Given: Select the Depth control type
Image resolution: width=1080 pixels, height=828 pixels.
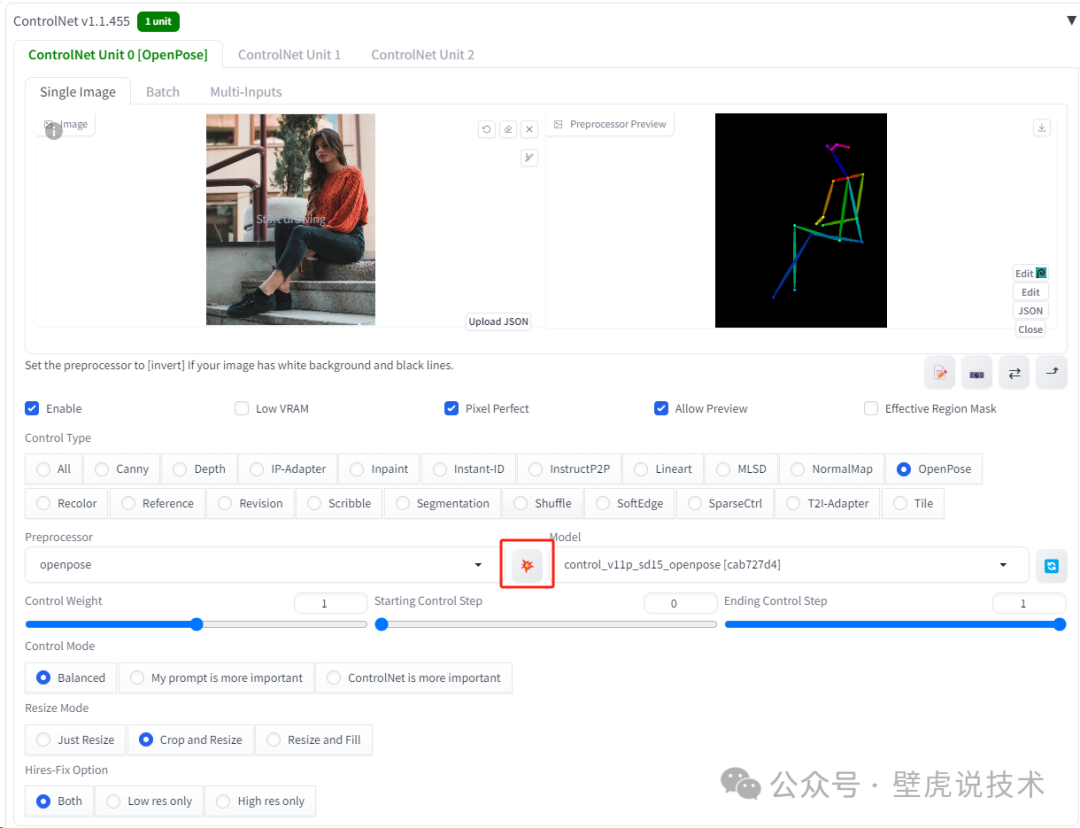Looking at the screenshot, I should (199, 469).
